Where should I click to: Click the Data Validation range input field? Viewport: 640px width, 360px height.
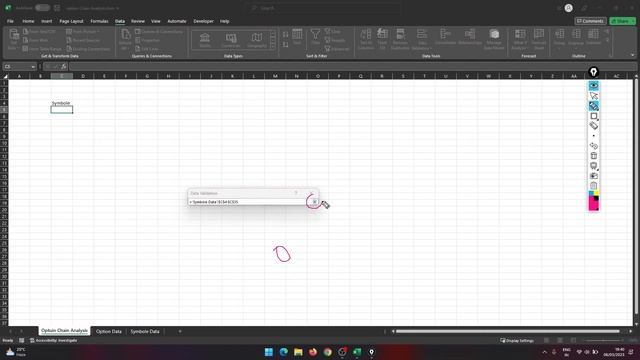click(249, 202)
